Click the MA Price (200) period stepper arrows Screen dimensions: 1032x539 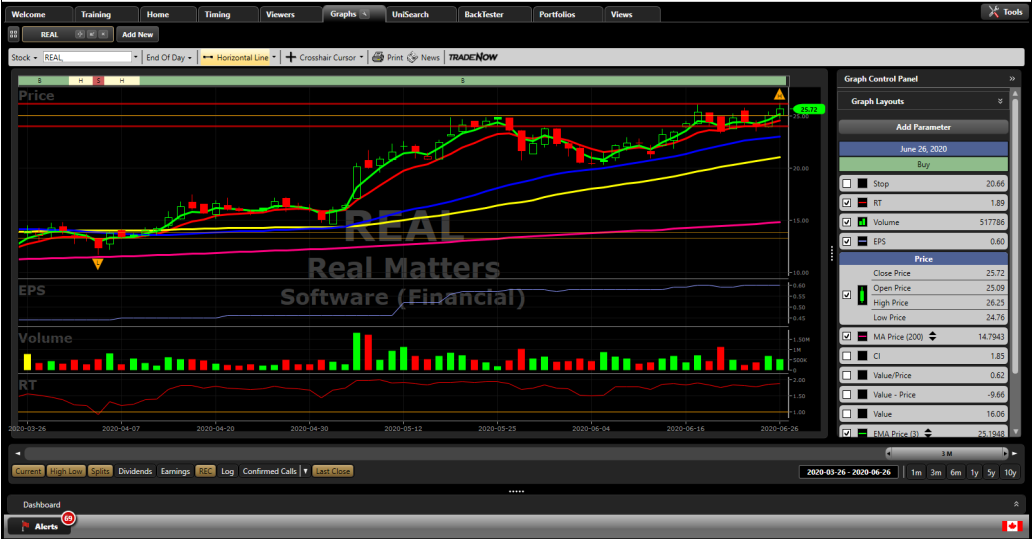pos(932,336)
